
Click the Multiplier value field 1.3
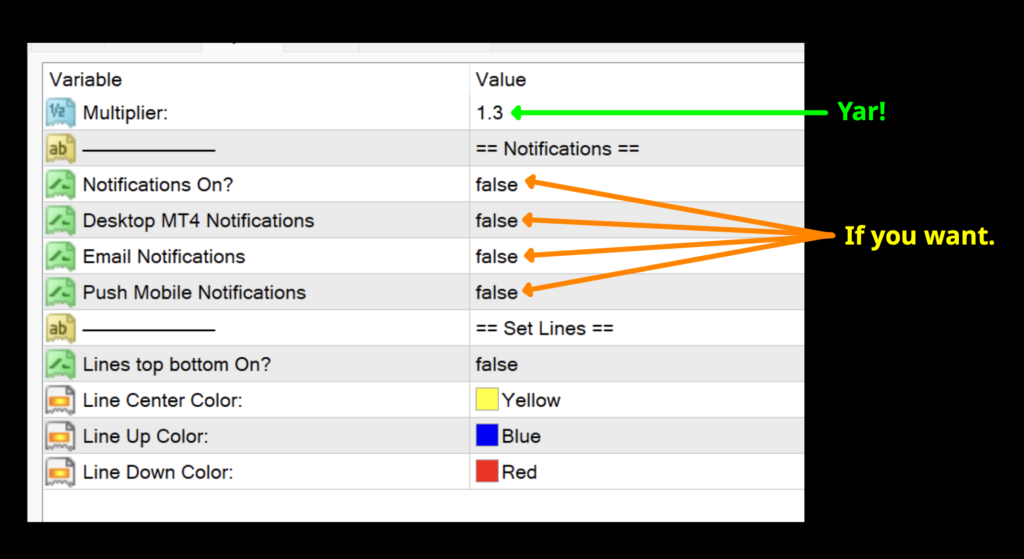(x=490, y=113)
